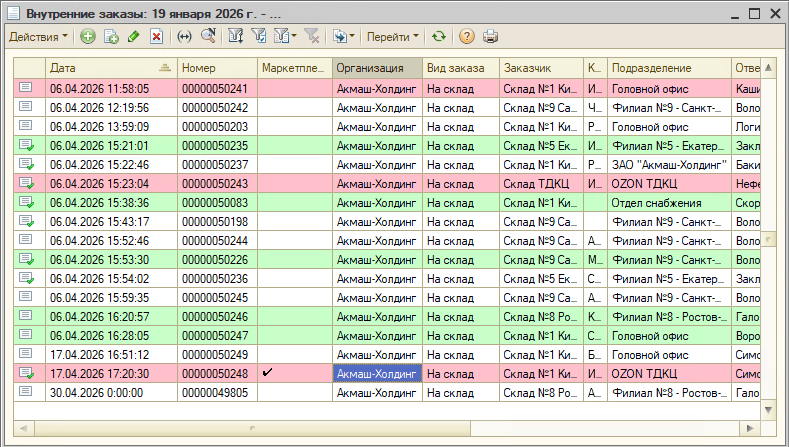The width and height of the screenshot is (789, 447).
Task: Click posted document icon of order 0000050248
Action: tap(26, 374)
